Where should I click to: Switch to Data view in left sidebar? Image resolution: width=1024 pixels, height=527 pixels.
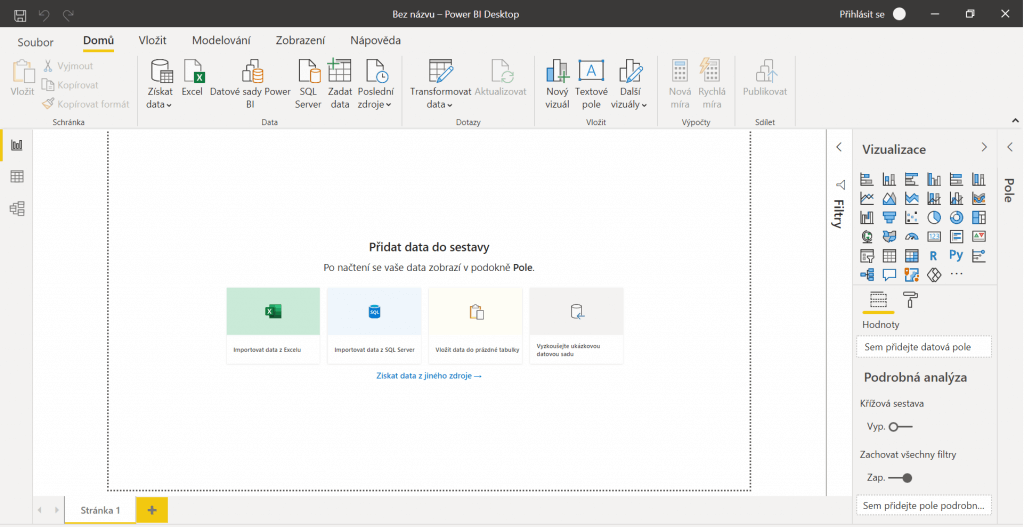[x=17, y=177]
